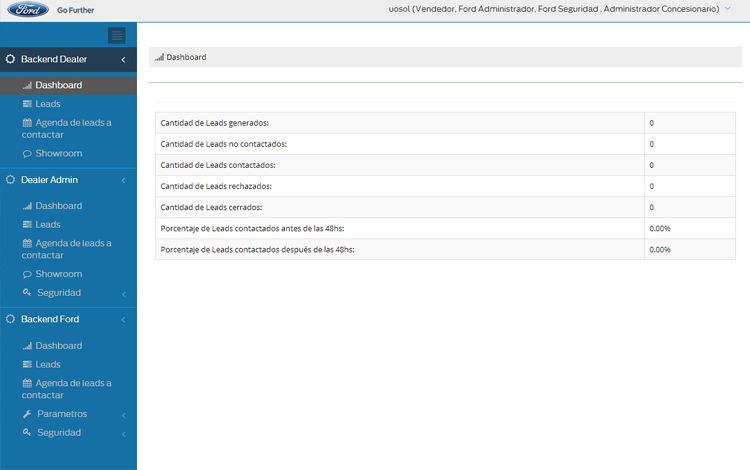Collapse the Backend Dealer section chevron
750x470 pixels.
pos(123,60)
